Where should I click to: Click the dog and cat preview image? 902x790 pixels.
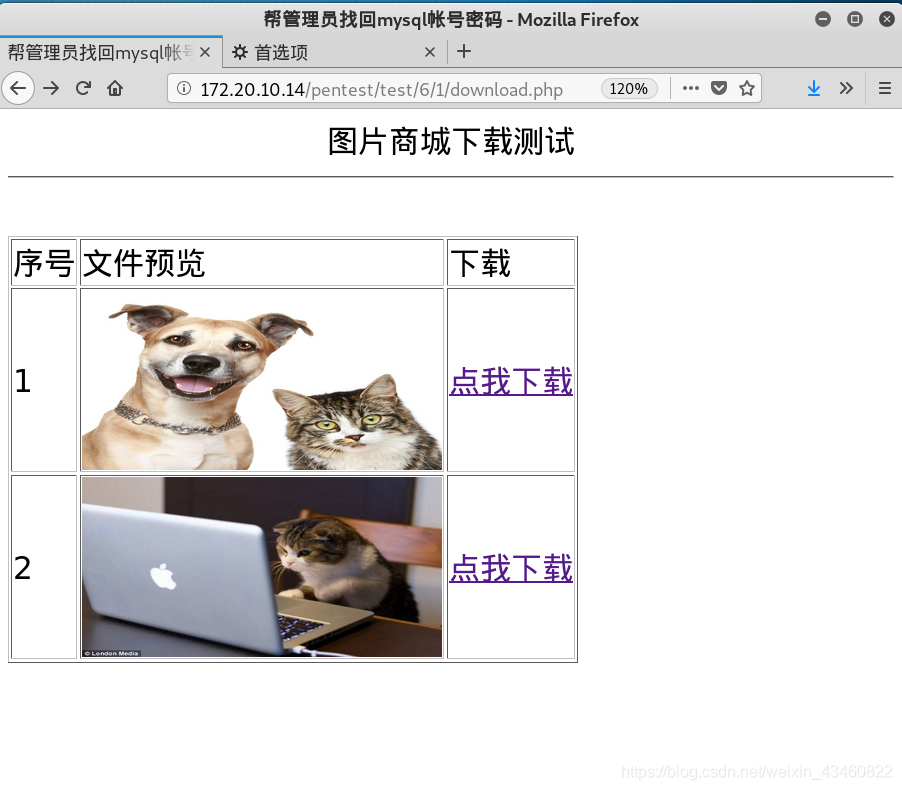262,380
